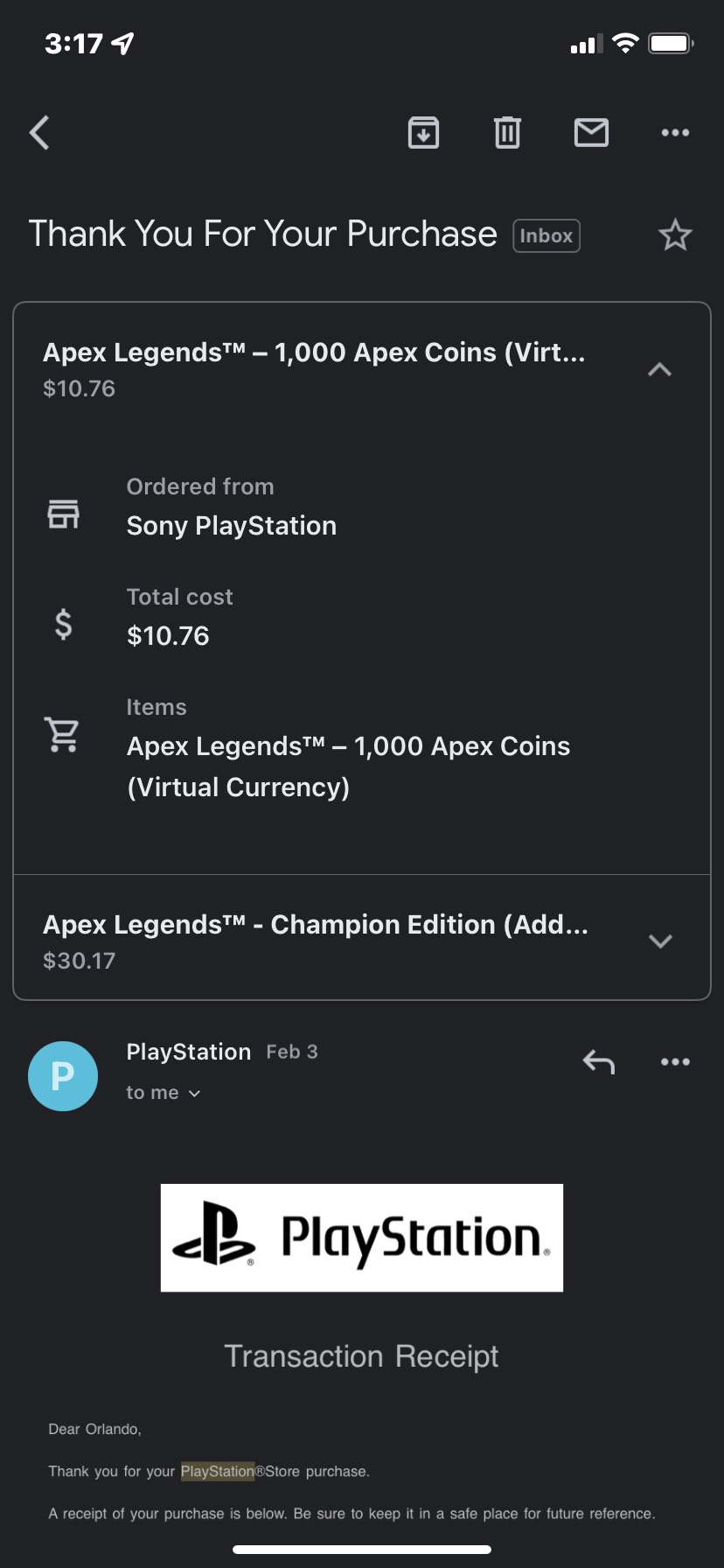Tap shopping cart icon beside Items
Image resolution: width=724 pixels, height=1568 pixels.
pos(63,734)
